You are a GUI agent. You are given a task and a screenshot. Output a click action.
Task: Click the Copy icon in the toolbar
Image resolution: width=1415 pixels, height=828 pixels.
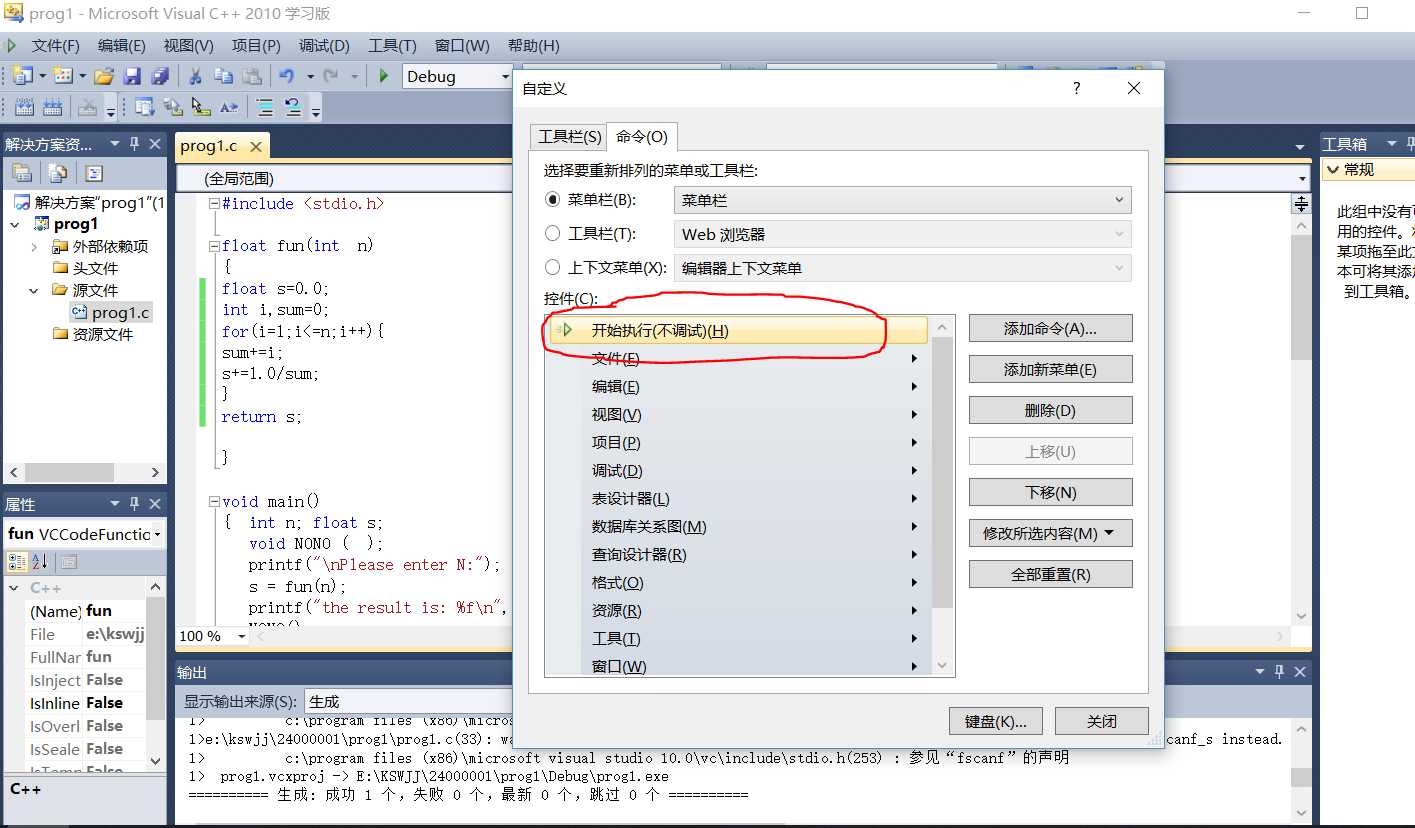tap(224, 76)
